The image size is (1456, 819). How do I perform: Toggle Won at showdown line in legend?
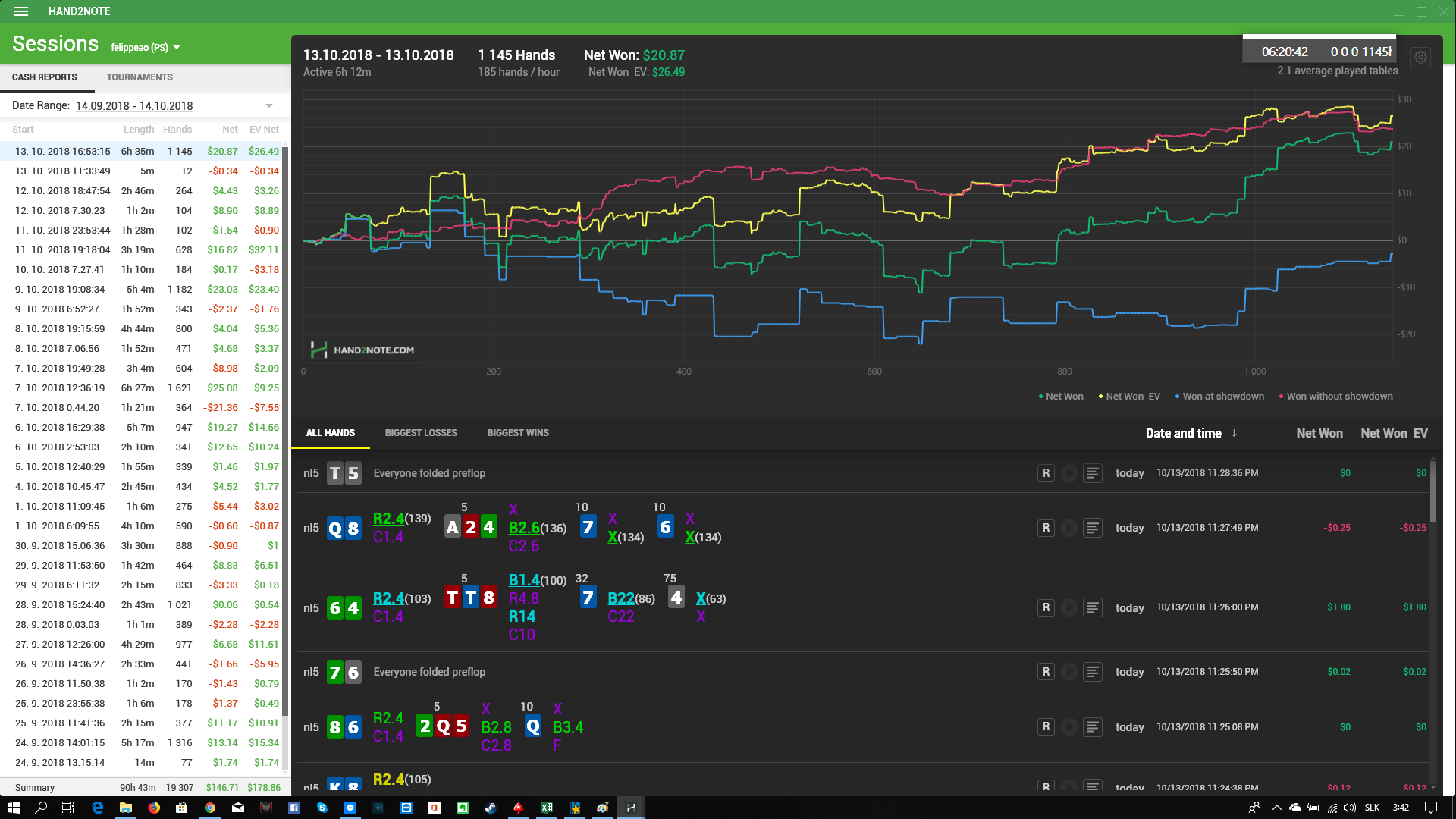1219,397
